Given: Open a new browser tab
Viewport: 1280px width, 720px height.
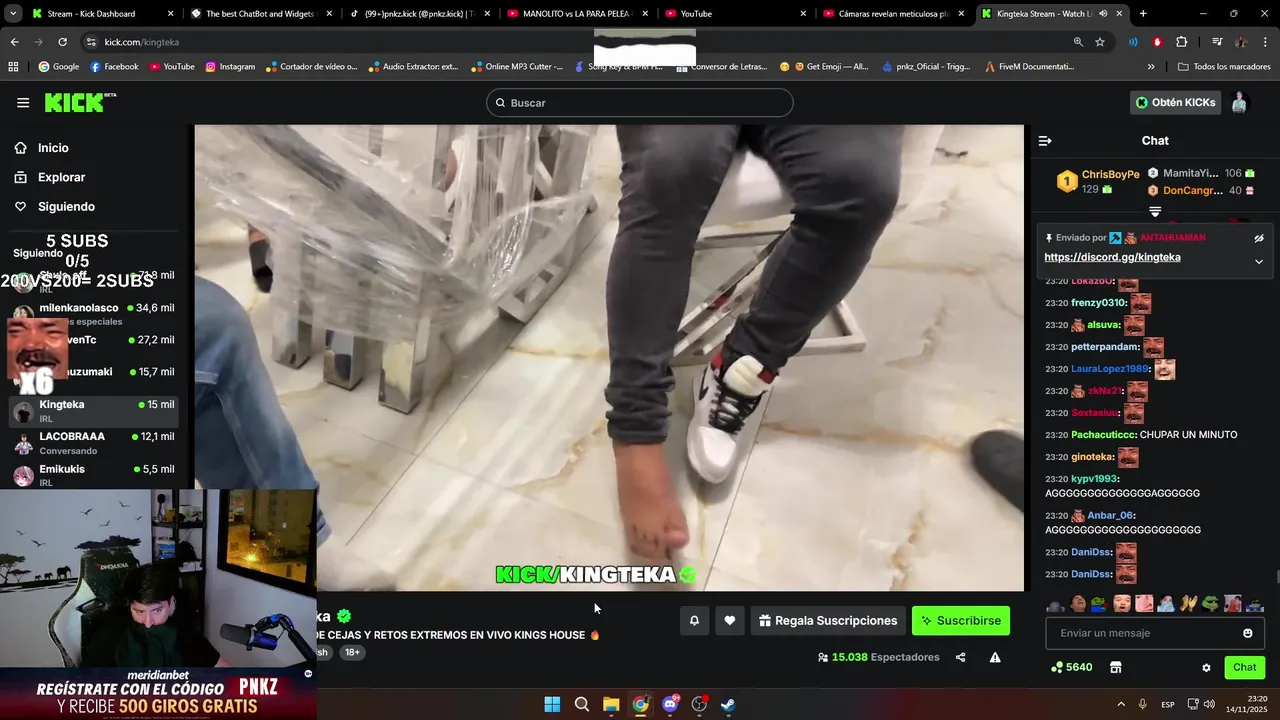Looking at the screenshot, I should click(1143, 14).
